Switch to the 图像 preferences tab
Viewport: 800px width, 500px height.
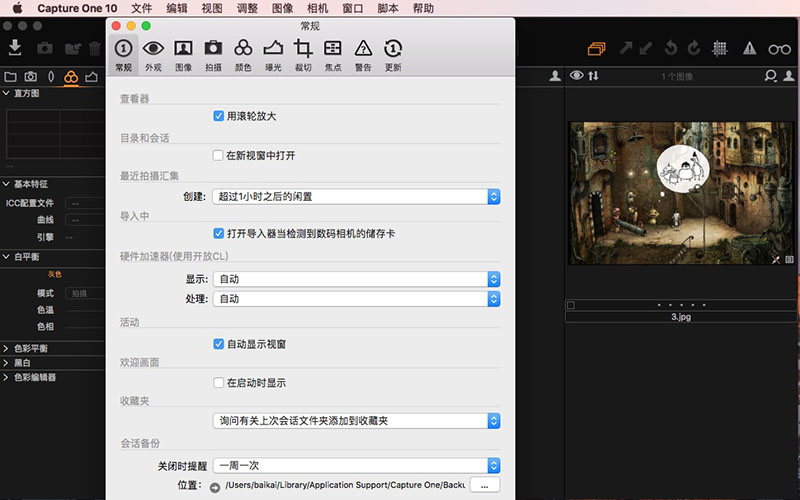click(183, 56)
